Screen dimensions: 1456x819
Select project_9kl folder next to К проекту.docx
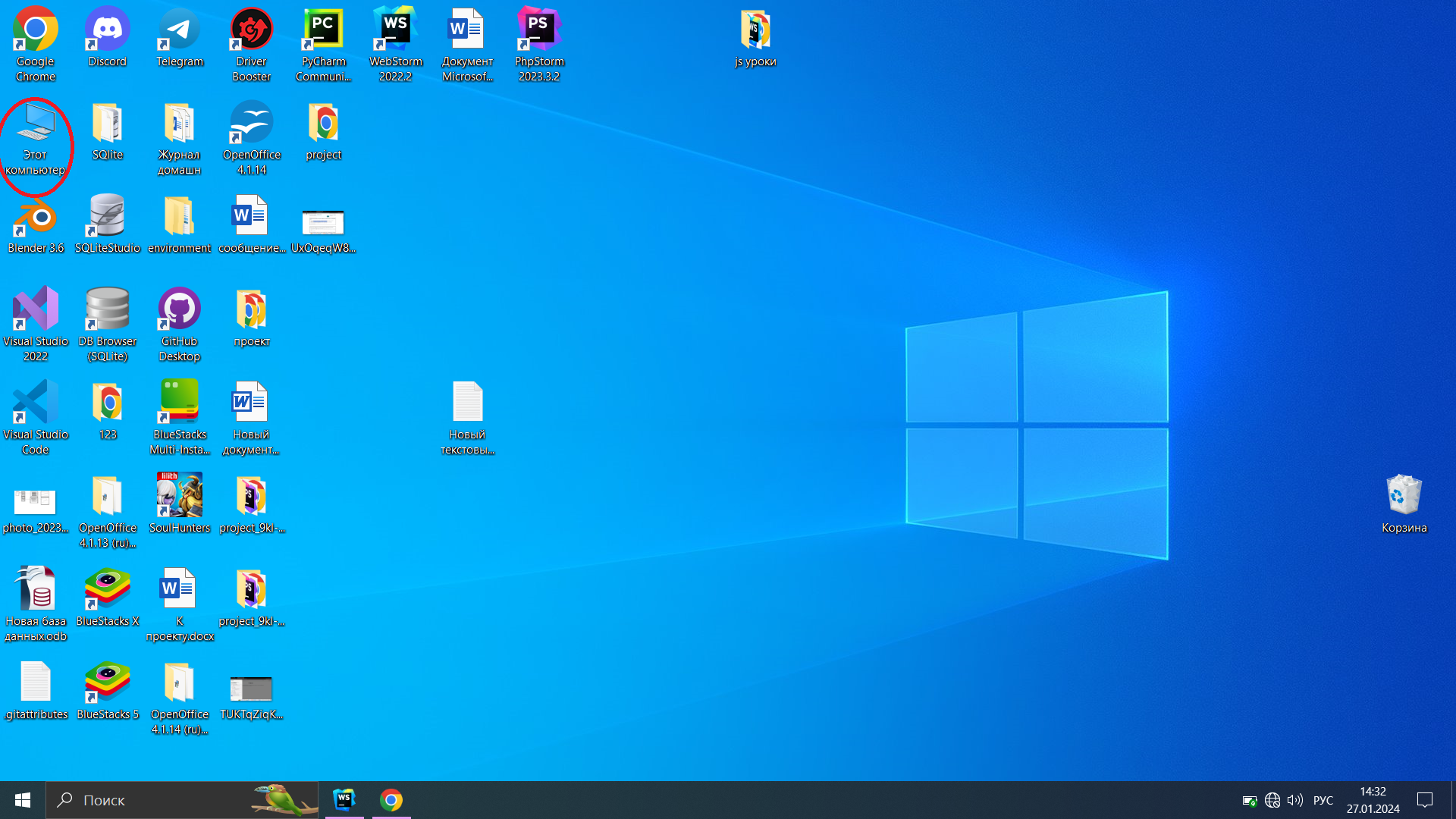tap(252, 598)
